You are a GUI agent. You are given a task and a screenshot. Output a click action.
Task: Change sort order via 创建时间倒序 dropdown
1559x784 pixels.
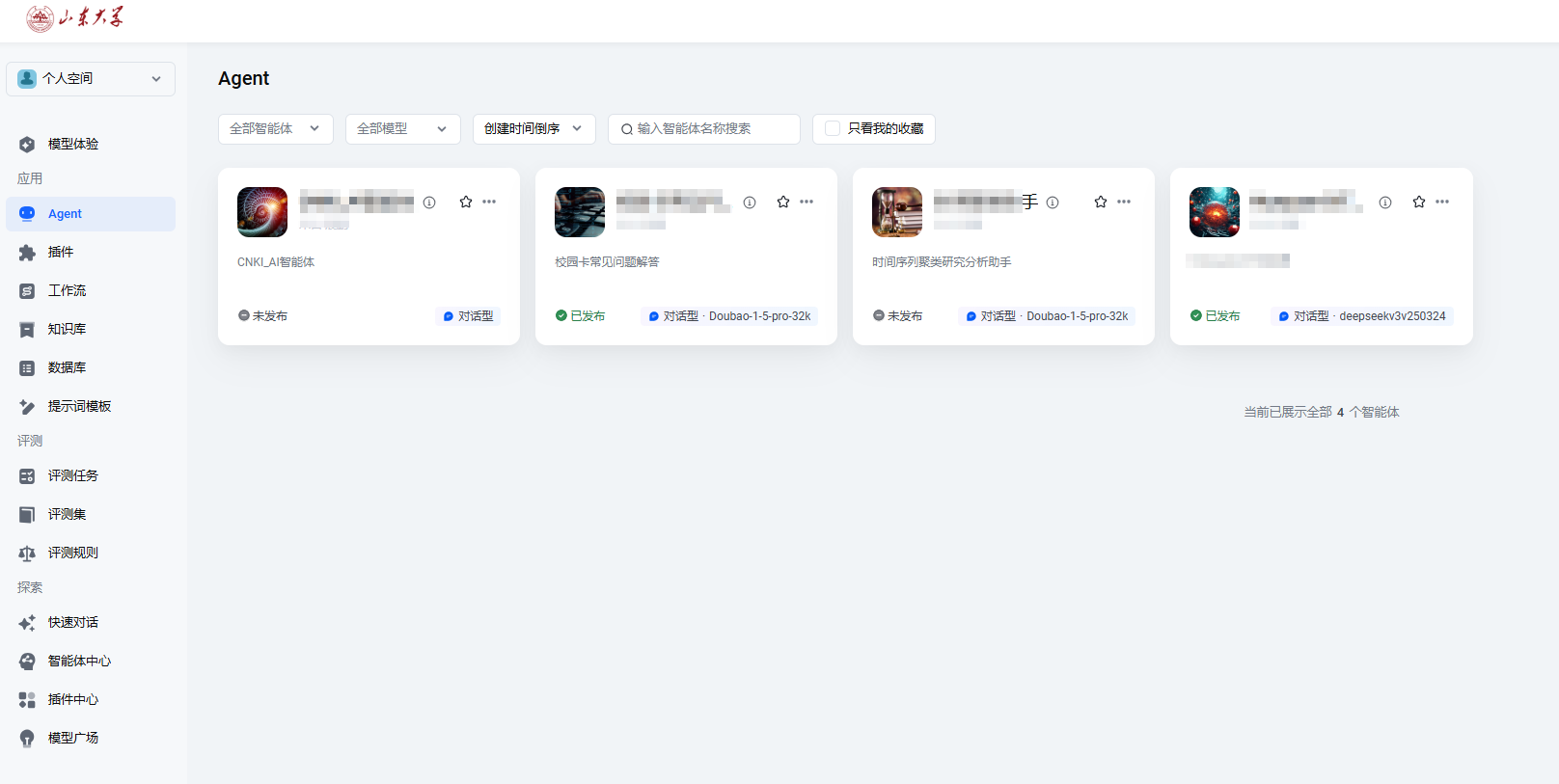pos(533,129)
